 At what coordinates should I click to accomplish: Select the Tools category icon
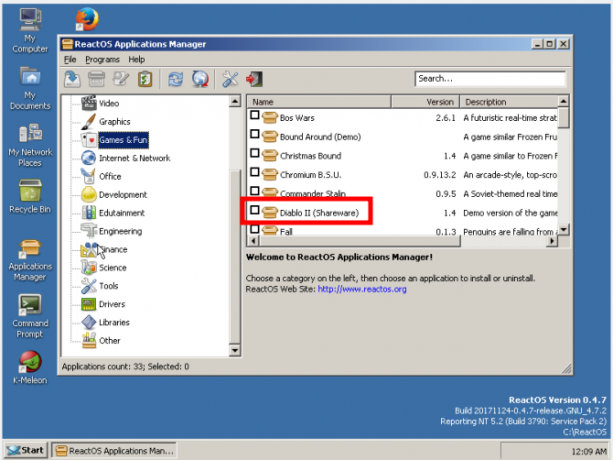point(89,286)
